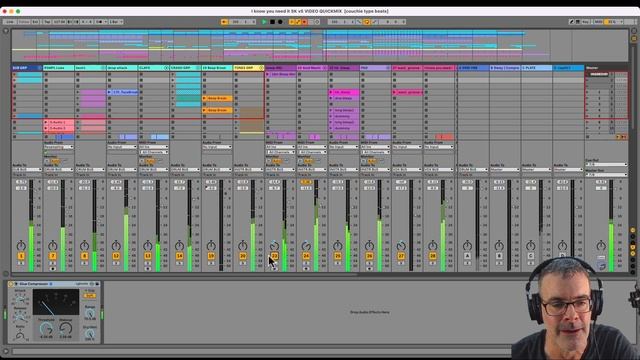The image size is (640, 360).
Task: Open Audio From dropdown of drop attack track
Action: (x=122, y=147)
